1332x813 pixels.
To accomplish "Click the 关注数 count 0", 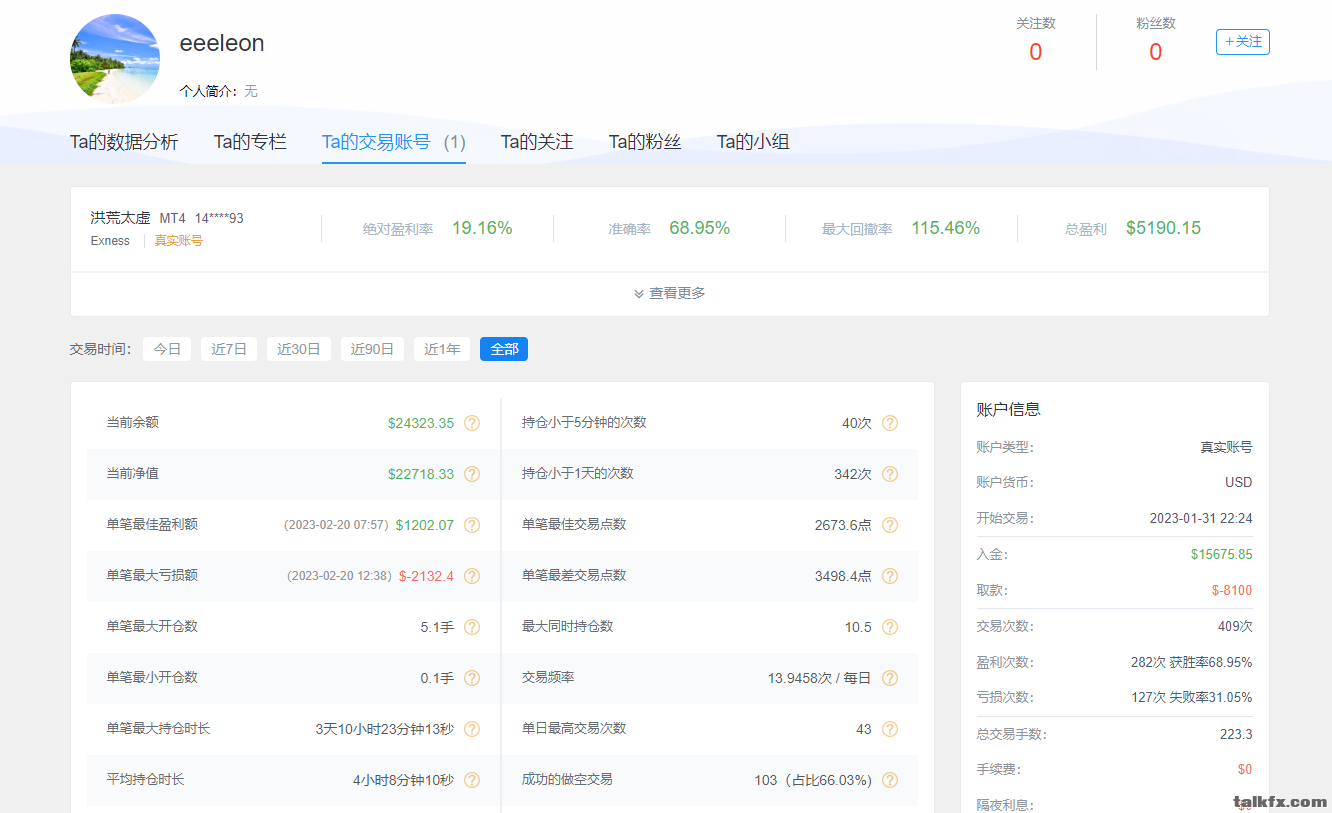I will click(x=1036, y=52).
